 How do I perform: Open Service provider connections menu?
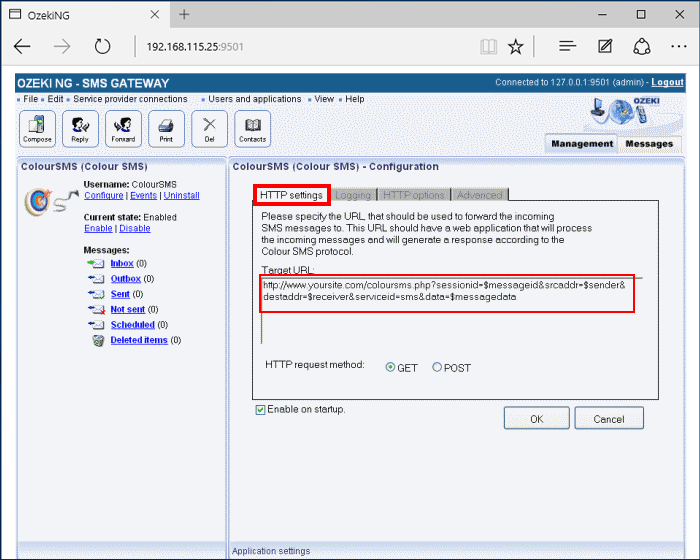pyautogui.click(x=130, y=99)
